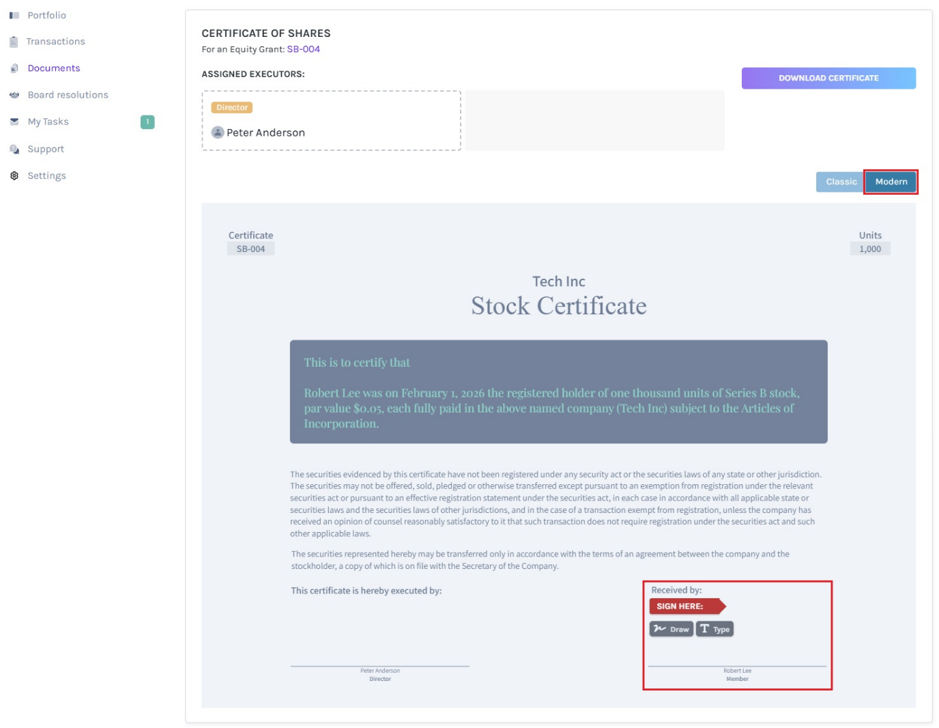
Task: Select the Modern certificate style
Action: (890, 182)
